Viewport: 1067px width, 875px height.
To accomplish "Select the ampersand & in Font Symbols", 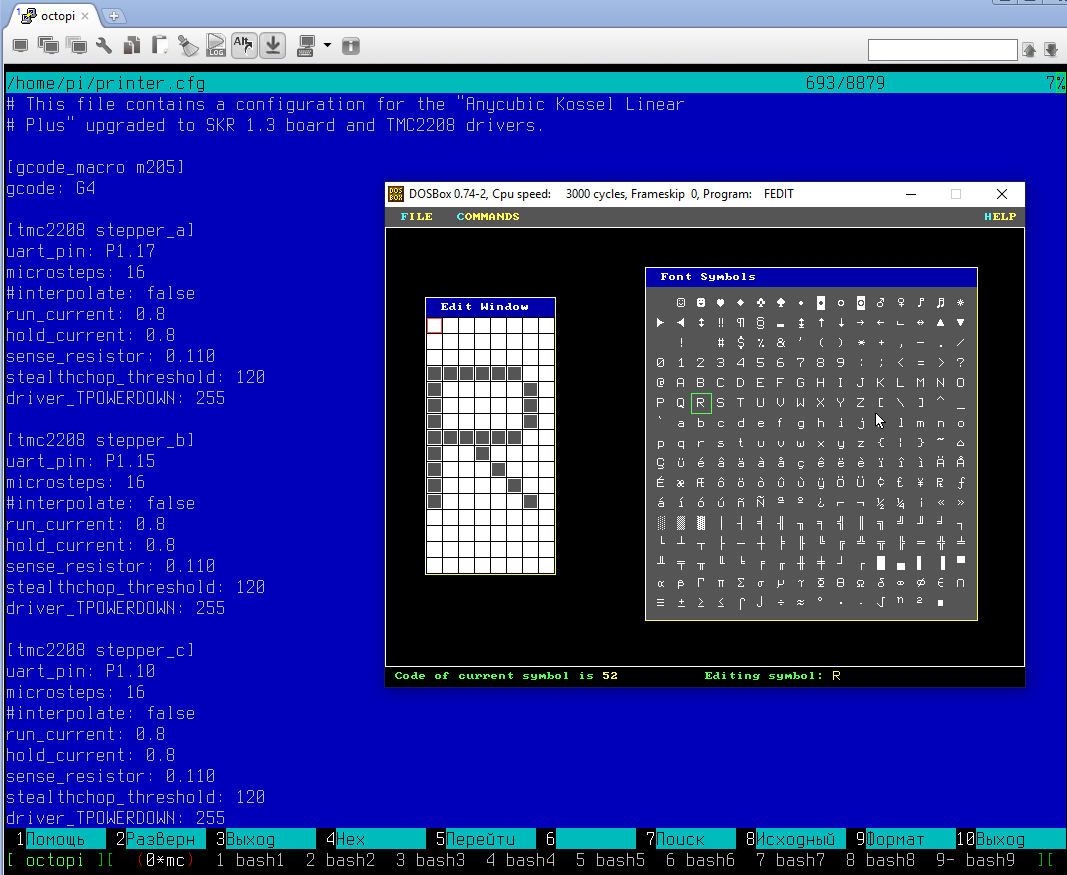I will point(781,342).
